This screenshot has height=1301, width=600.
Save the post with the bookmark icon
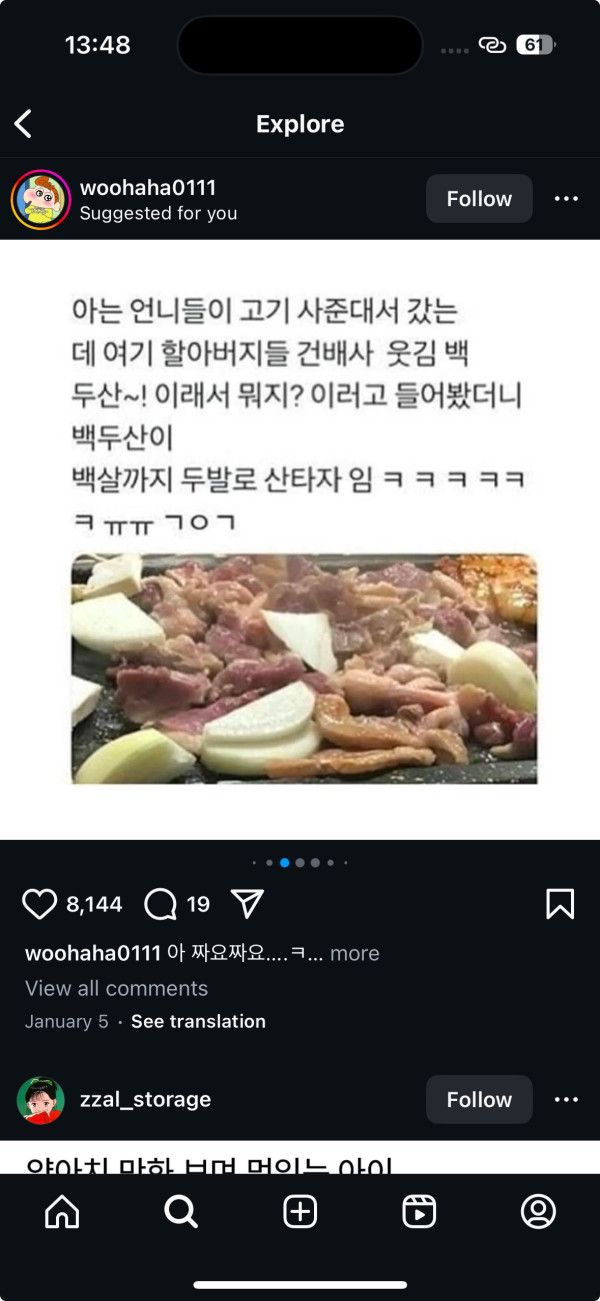(x=560, y=904)
